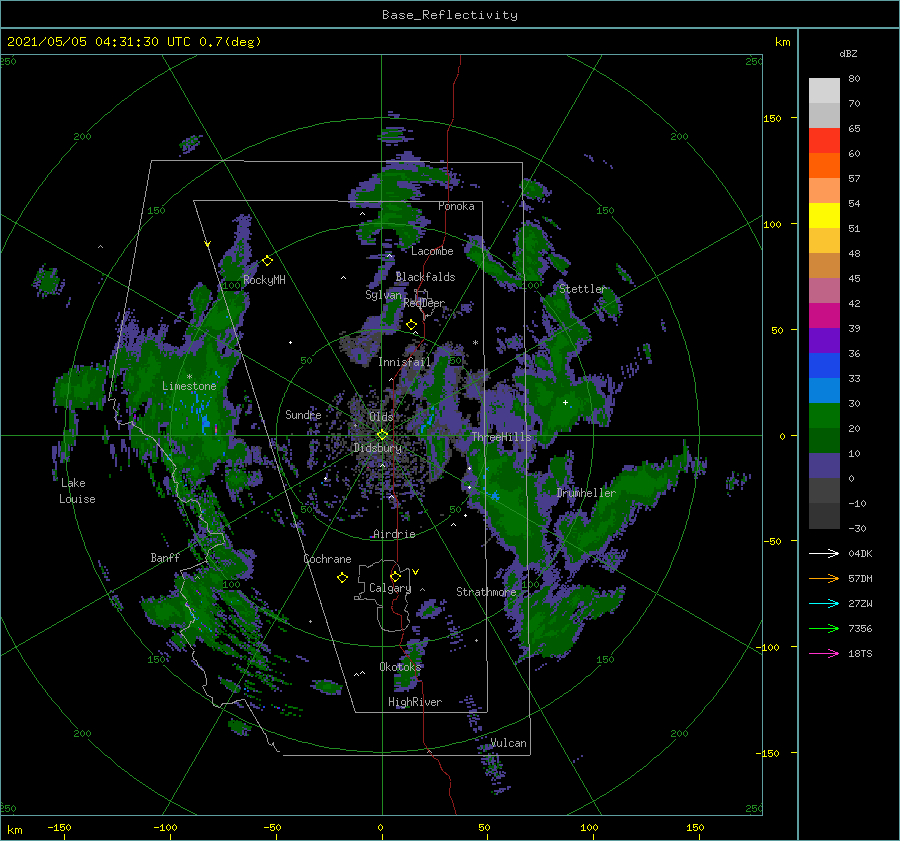900x841 pixels.
Task: Select the yellow swatch between 54 and 51 dBZ
Action: (x=824, y=215)
